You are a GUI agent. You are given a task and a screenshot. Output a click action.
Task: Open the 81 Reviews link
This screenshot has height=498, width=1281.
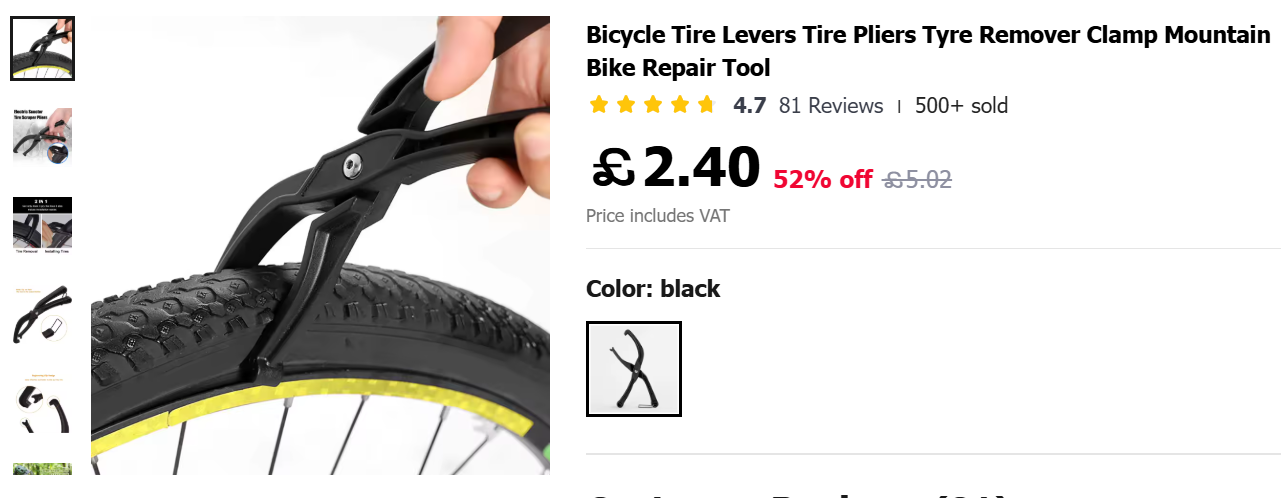pos(831,105)
